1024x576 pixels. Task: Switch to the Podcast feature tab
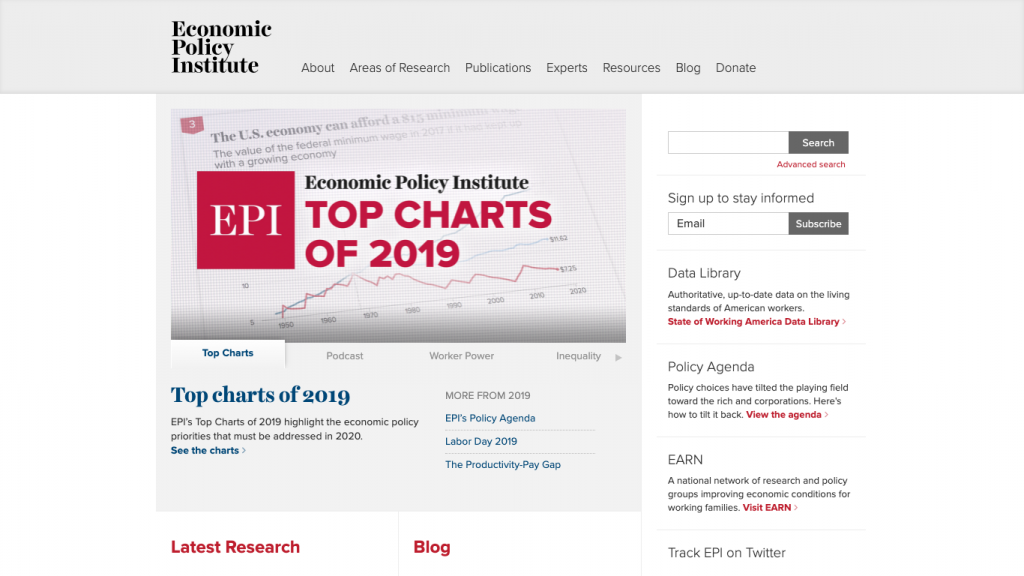click(345, 356)
